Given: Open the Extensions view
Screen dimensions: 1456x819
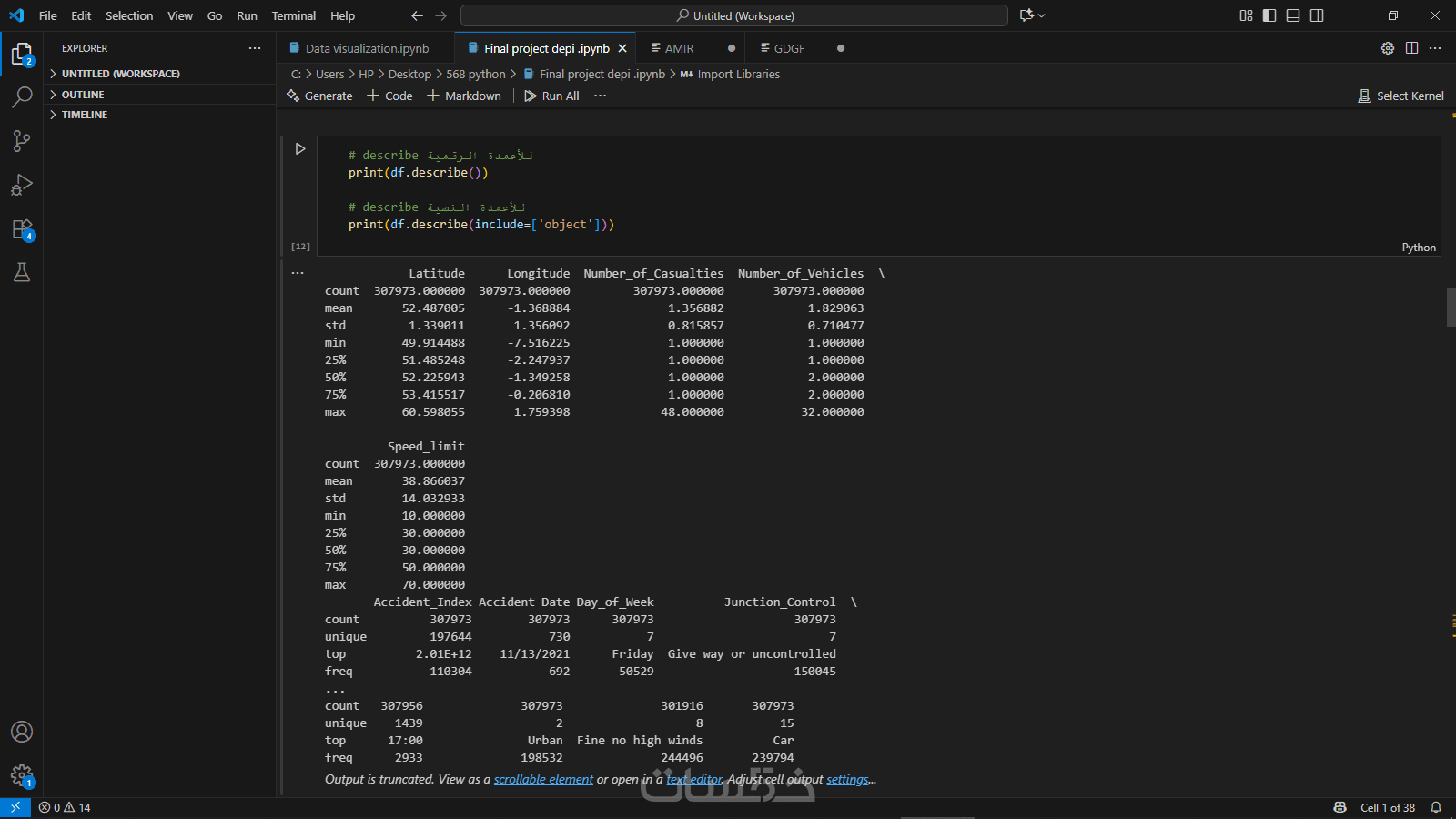Looking at the screenshot, I should point(22,229).
